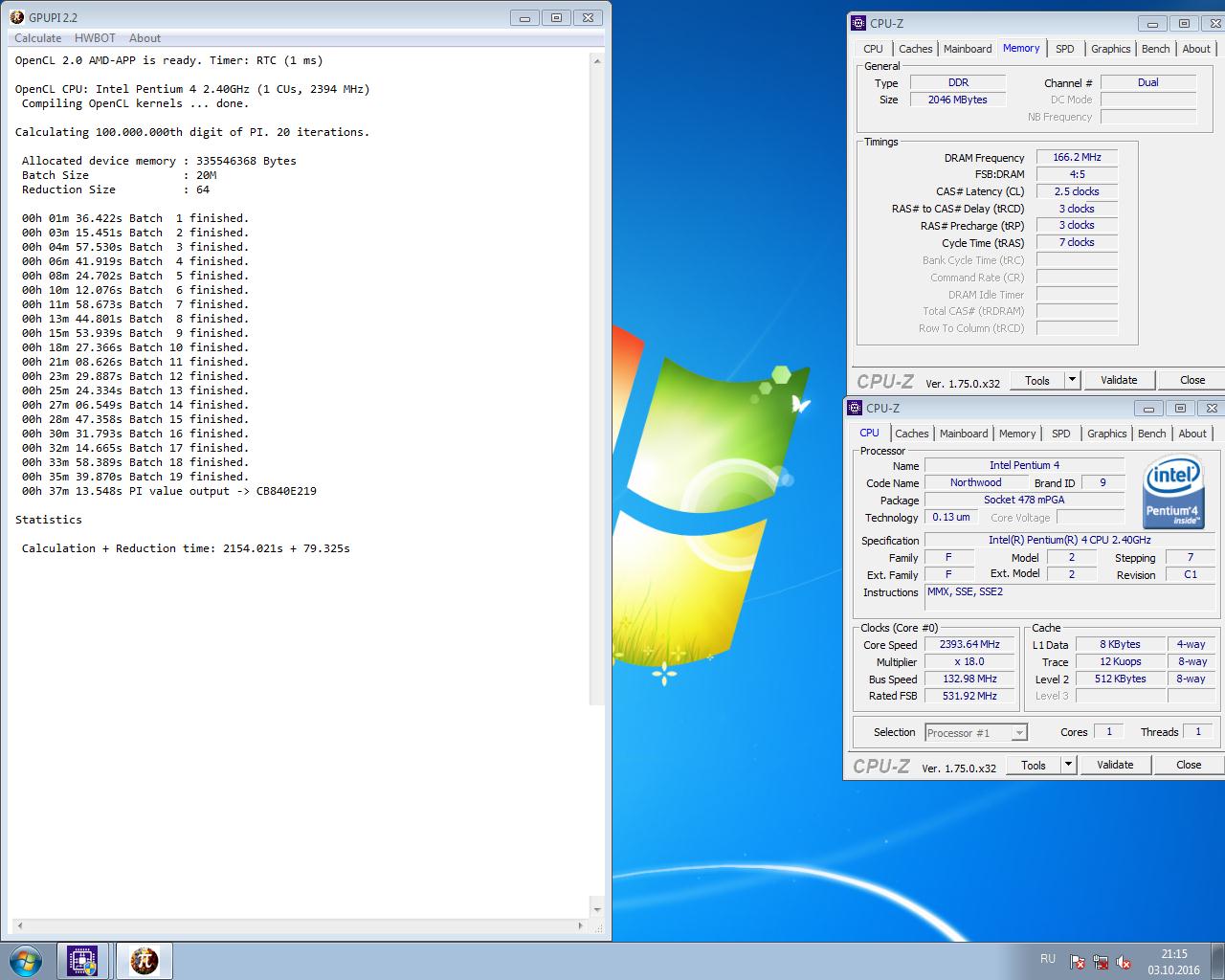Click the Batch 10 finished line
This screenshot has width=1225, height=980.
click(135, 347)
